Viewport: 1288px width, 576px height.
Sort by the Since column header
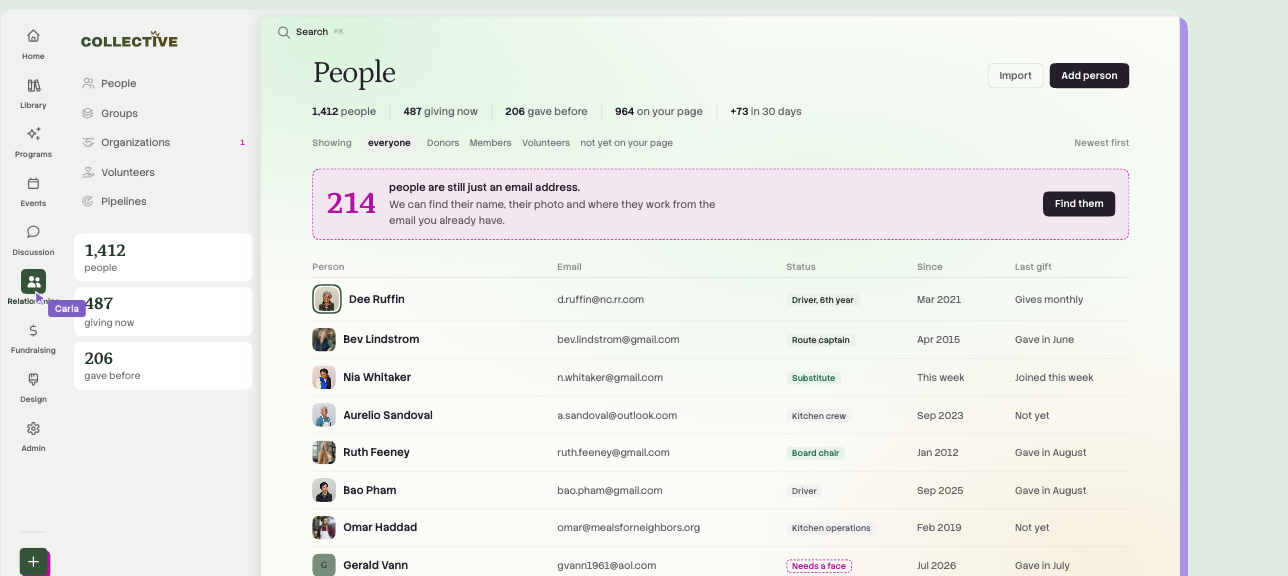(929, 267)
